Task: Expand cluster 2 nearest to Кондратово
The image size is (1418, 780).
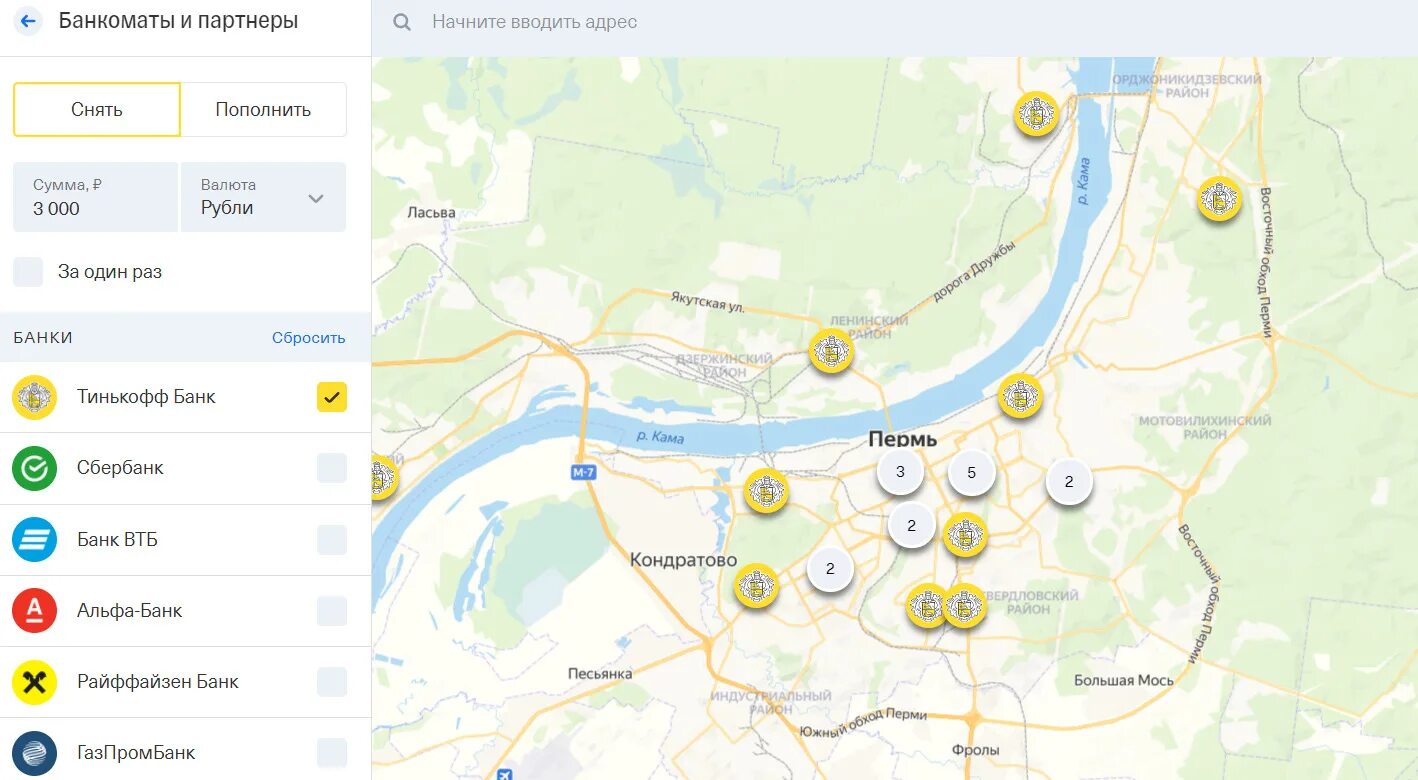Action: click(830, 569)
